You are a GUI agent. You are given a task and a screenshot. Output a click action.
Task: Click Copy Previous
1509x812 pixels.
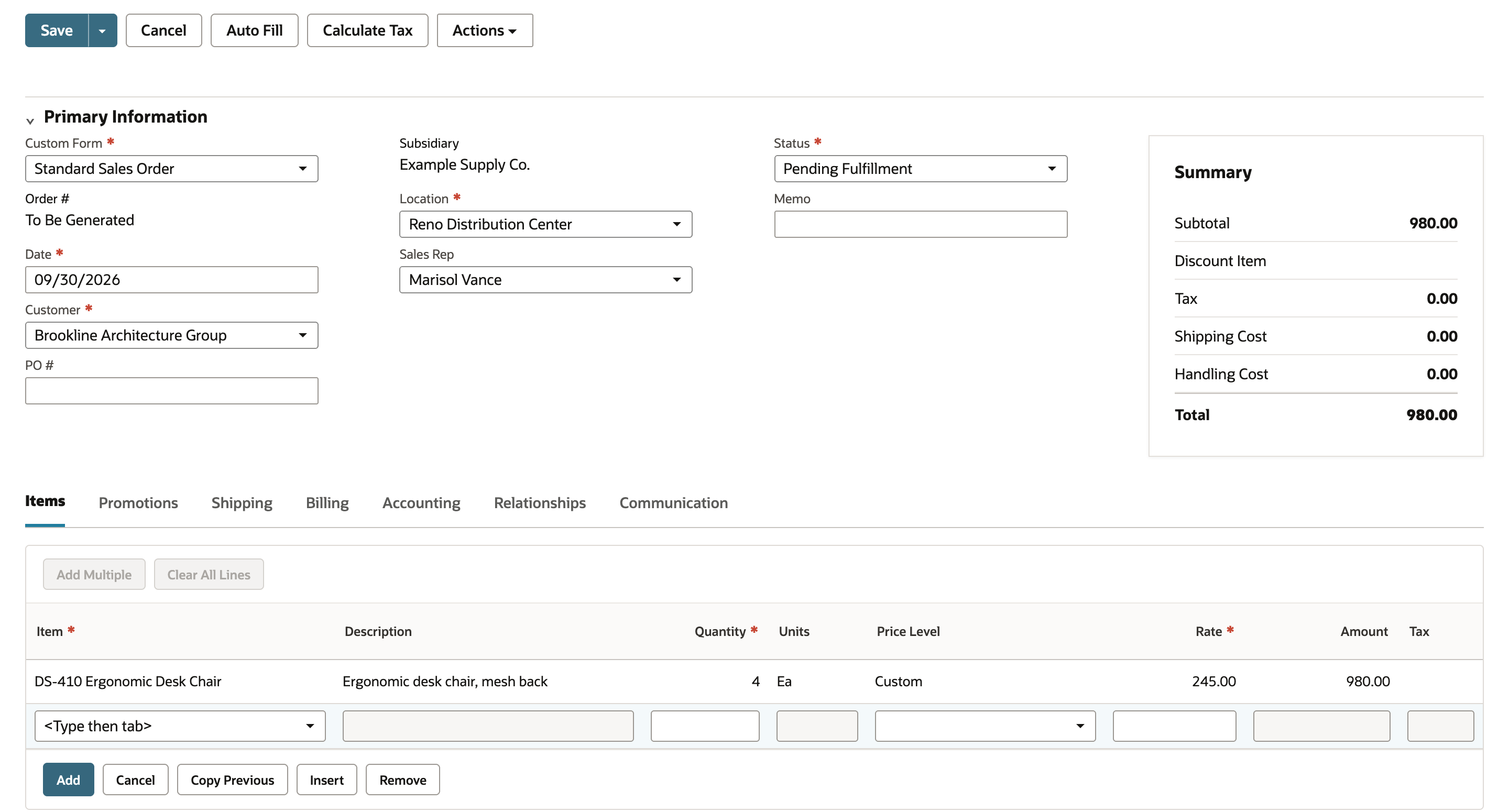click(x=232, y=780)
